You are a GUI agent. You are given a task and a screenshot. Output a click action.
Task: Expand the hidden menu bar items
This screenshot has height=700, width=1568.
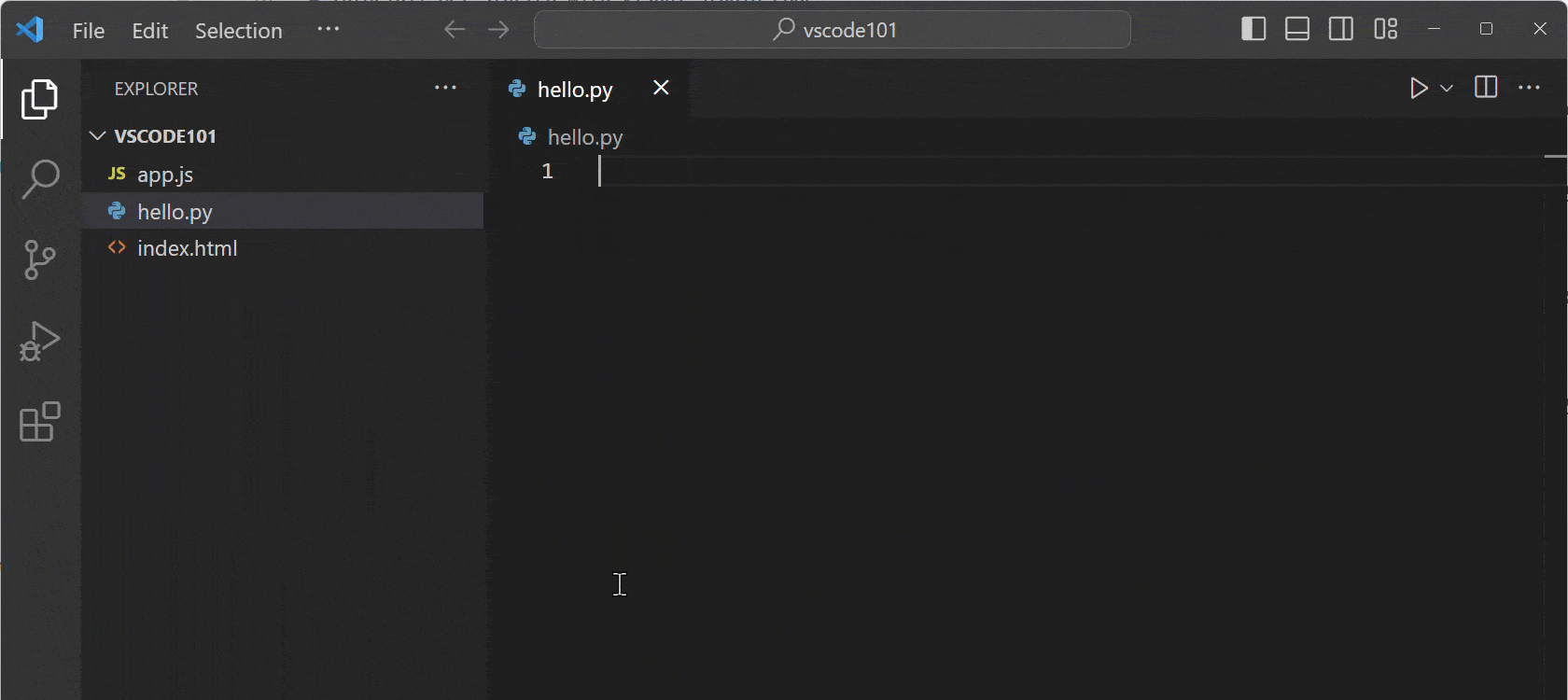(328, 30)
